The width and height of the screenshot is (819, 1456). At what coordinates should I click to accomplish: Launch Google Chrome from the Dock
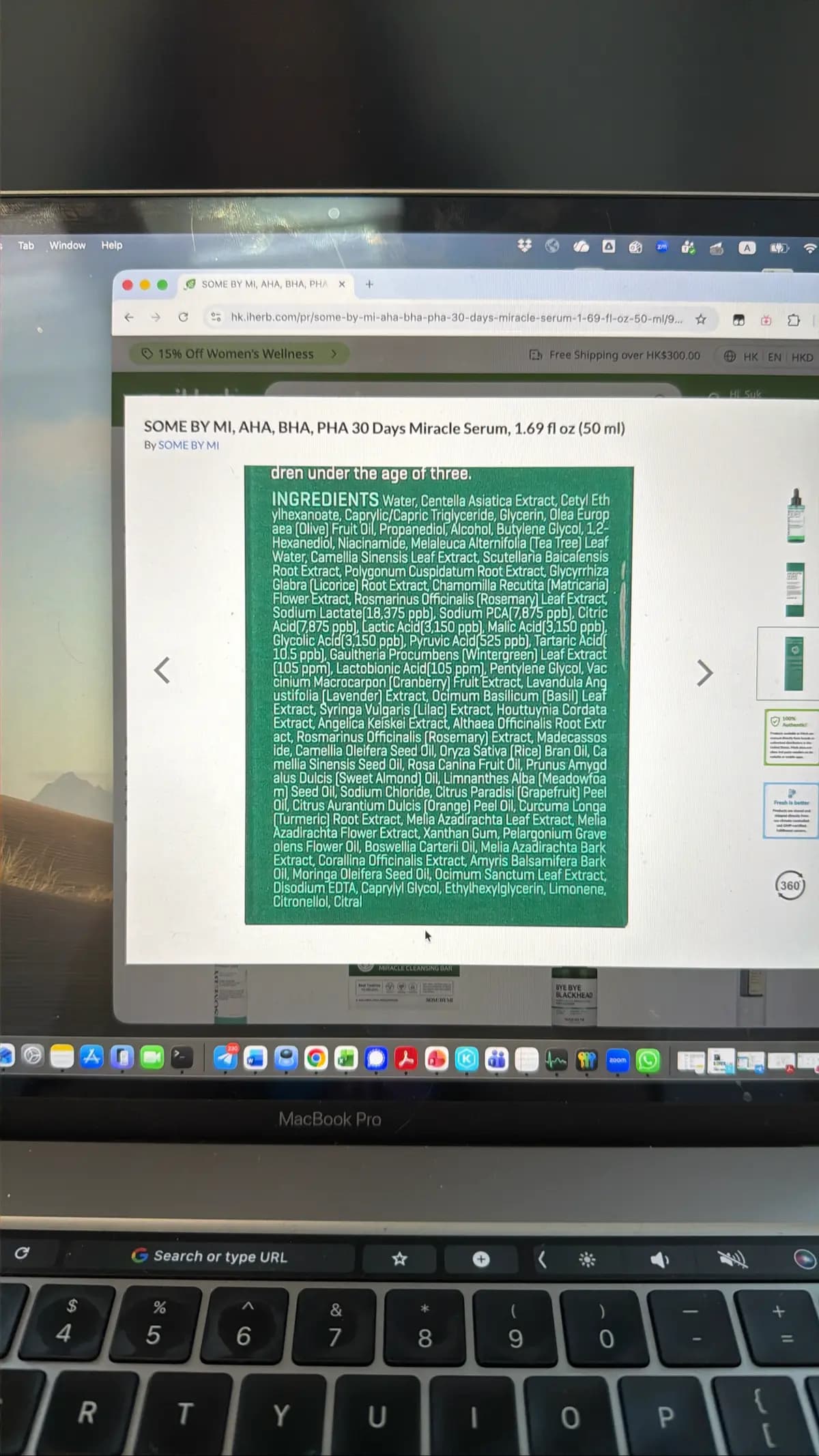(316, 1058)
